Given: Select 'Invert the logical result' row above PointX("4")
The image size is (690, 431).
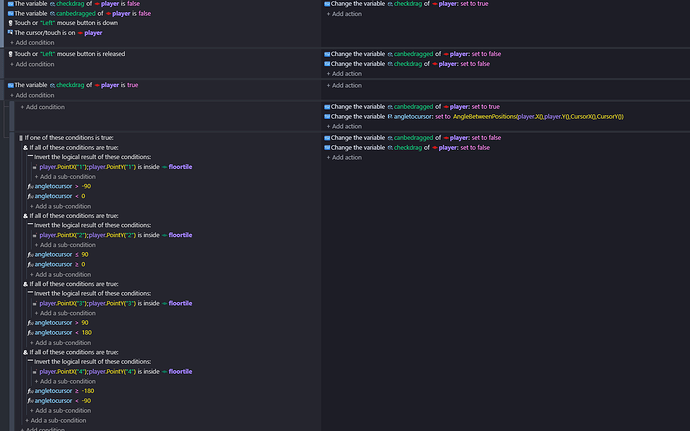Looking at the screenshot, I should 89,361.
